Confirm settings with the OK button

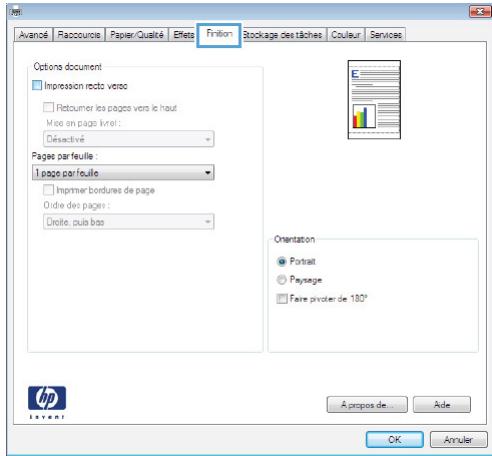click(x=395, y=440)
